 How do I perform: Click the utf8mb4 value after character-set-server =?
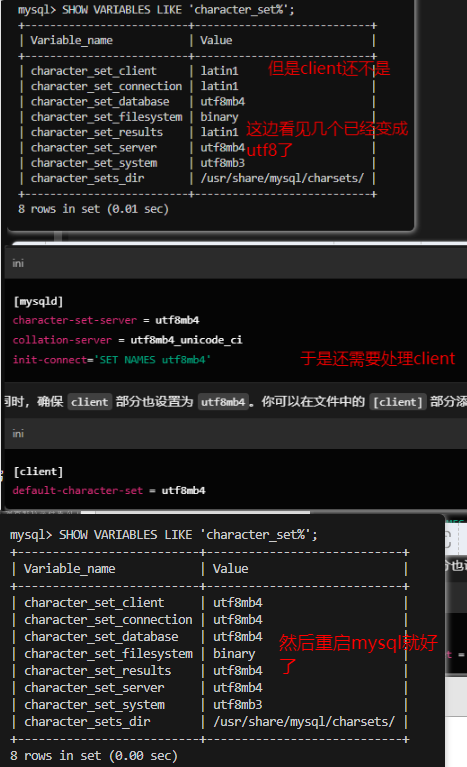tap(177, 320)
